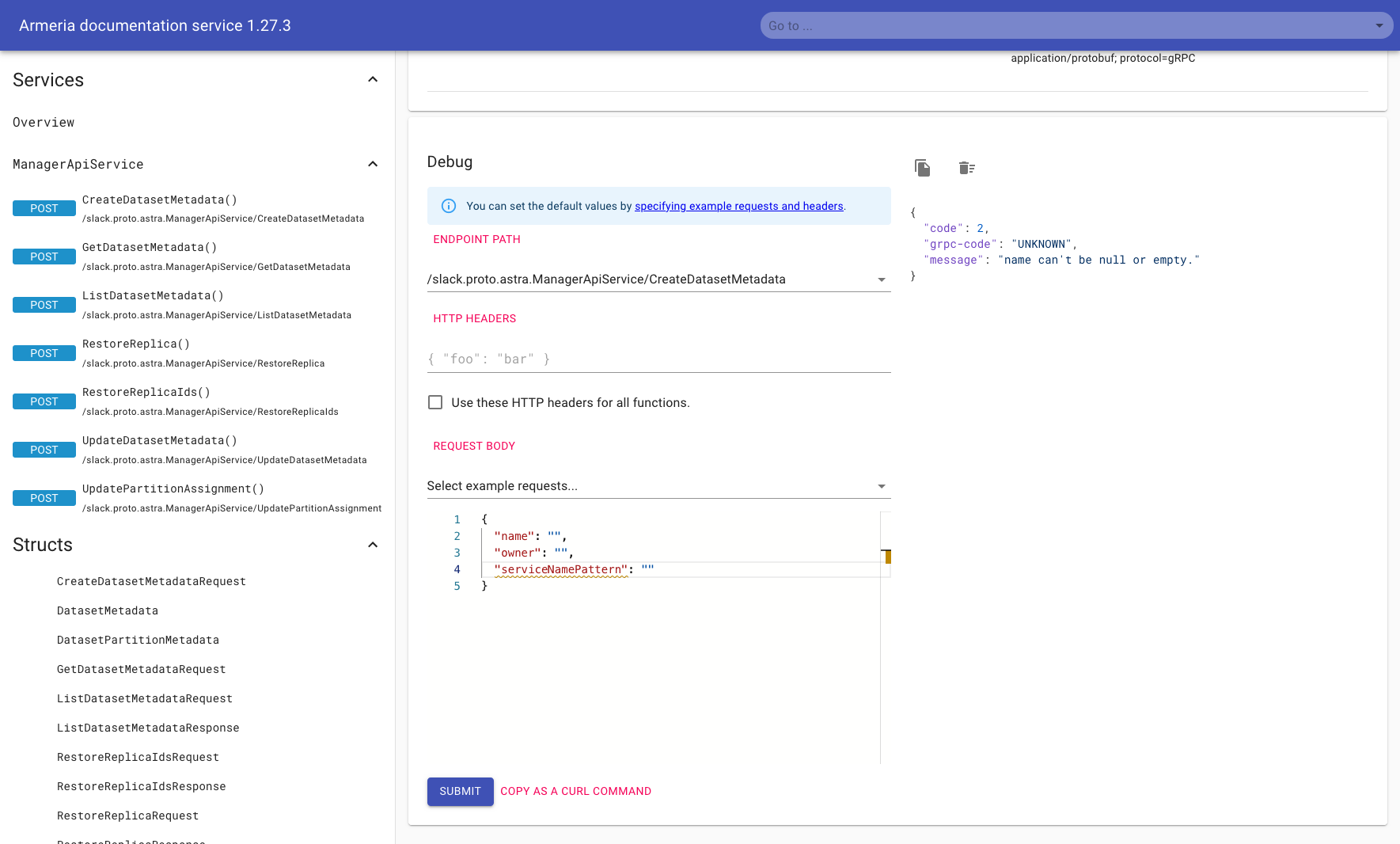Click the "message" line in response

[1061, 260]
